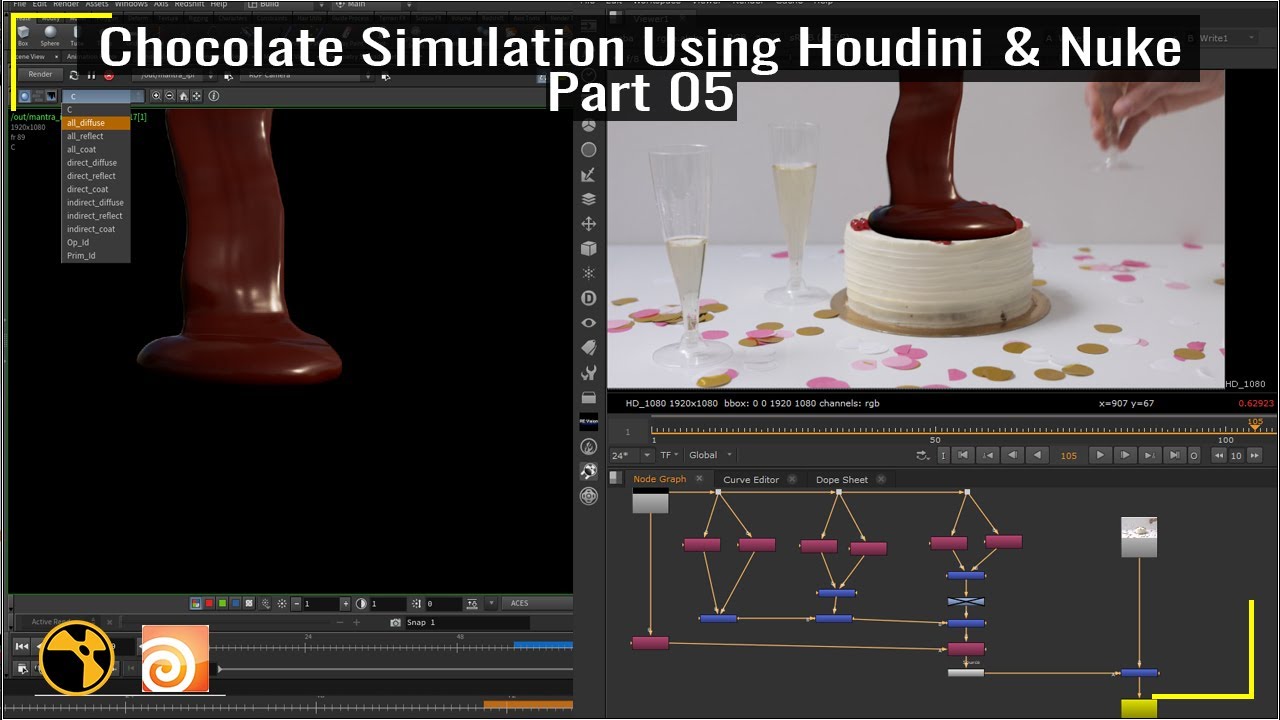
Task: Click the Render button in Houdini
Action: tap(40, 75)
